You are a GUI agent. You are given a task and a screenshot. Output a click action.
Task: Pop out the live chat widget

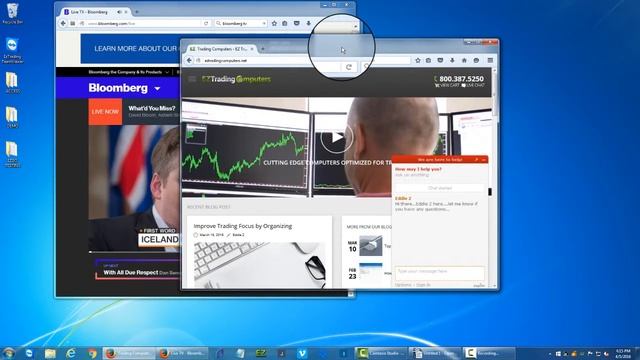click(476, 160)
